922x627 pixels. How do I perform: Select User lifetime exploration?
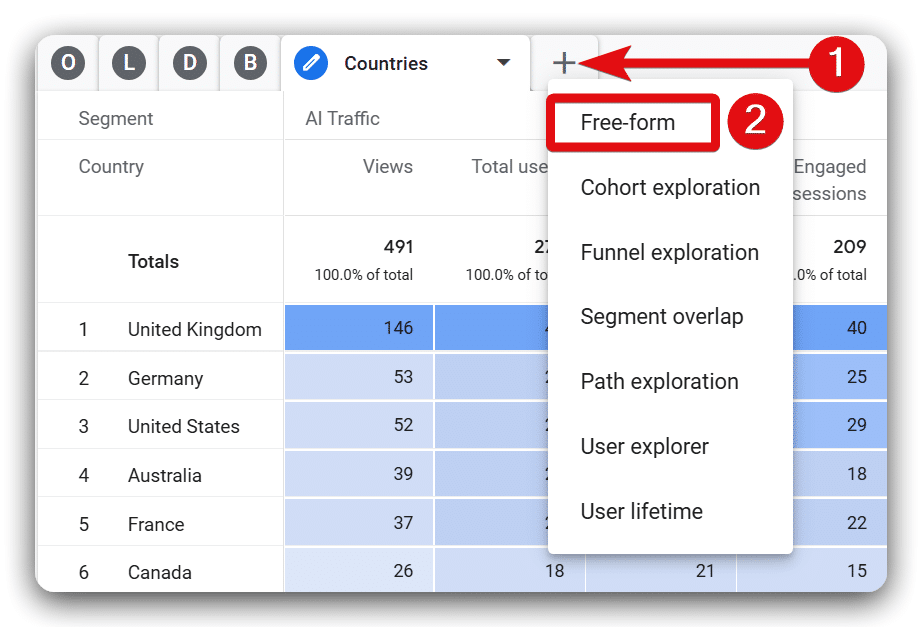tap(641, 511)
